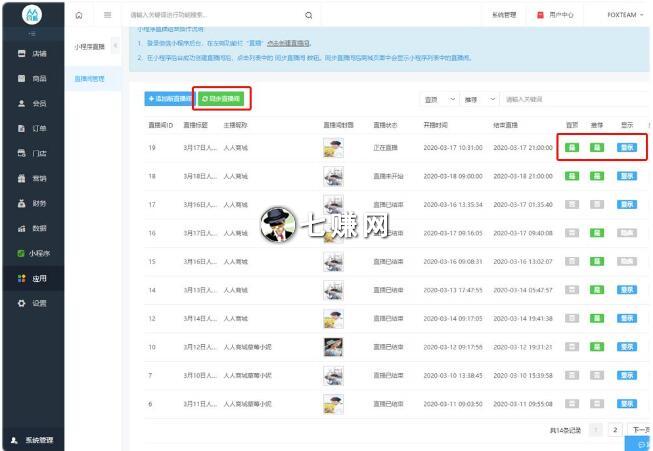Open 用户中心 with the red icon
The height and width of the screenshot is (451, 653).
tap(555, 15)
